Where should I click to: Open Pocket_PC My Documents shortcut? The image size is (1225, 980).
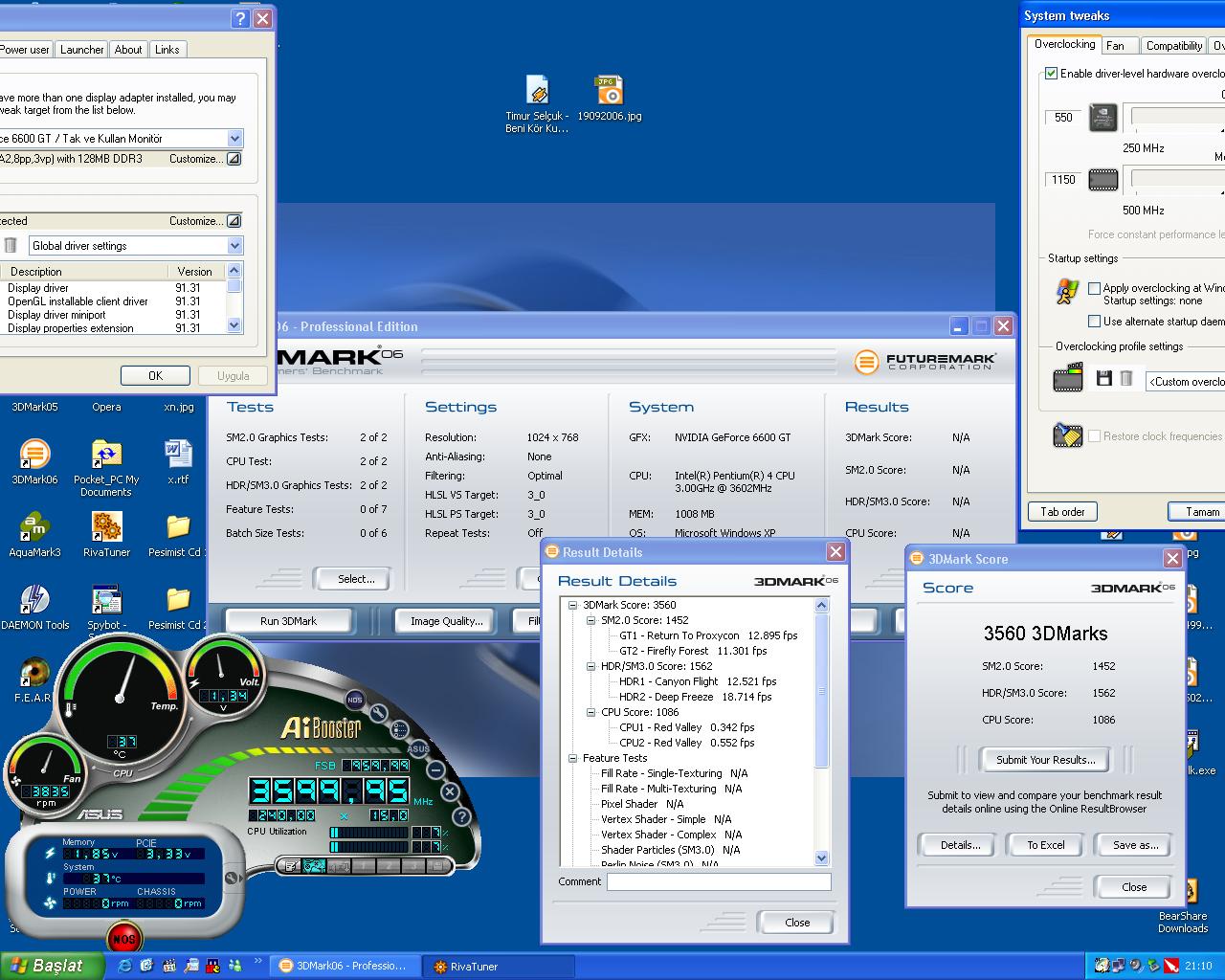point(106,469)
